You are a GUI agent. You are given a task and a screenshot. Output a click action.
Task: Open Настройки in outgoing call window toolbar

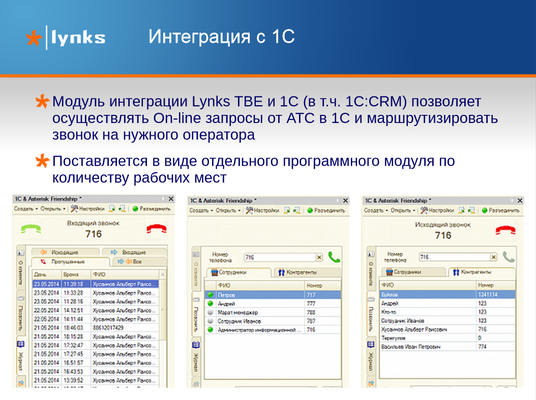tap(437, 210)
